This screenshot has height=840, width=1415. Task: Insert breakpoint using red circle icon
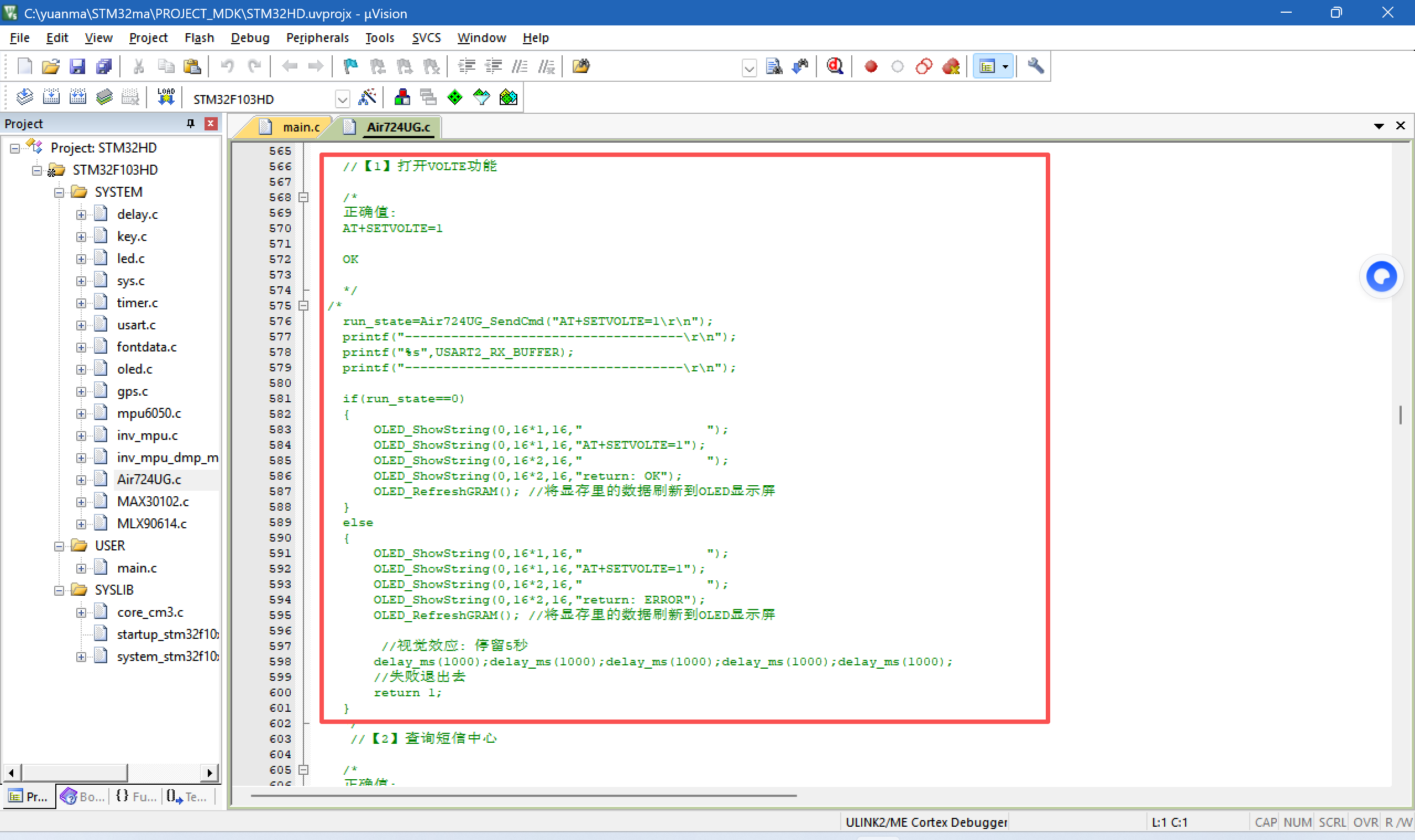[871, 66]
